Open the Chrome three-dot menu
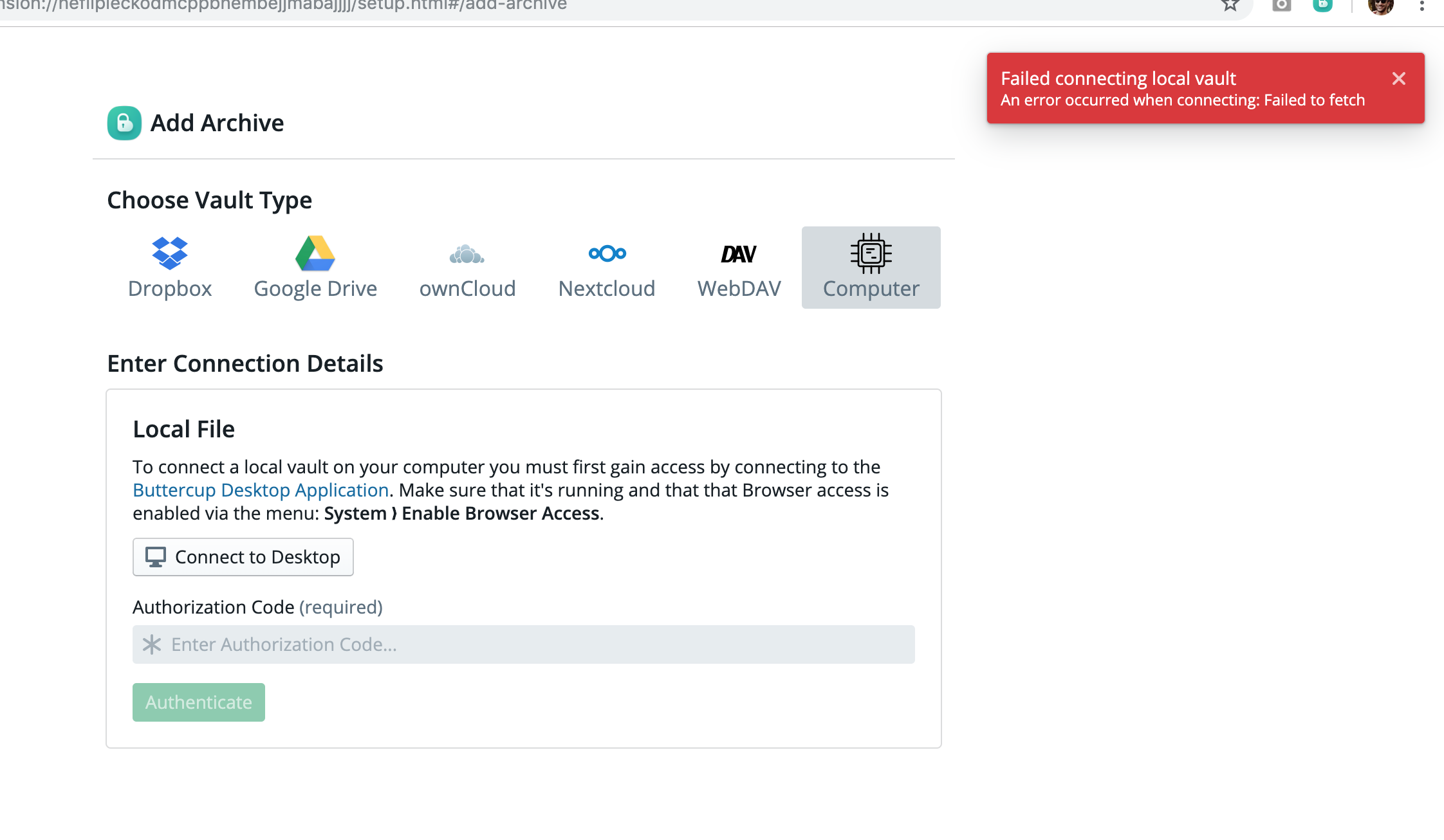The width and height of the screenshot is (1444, 840). [x=1422, y=5]
